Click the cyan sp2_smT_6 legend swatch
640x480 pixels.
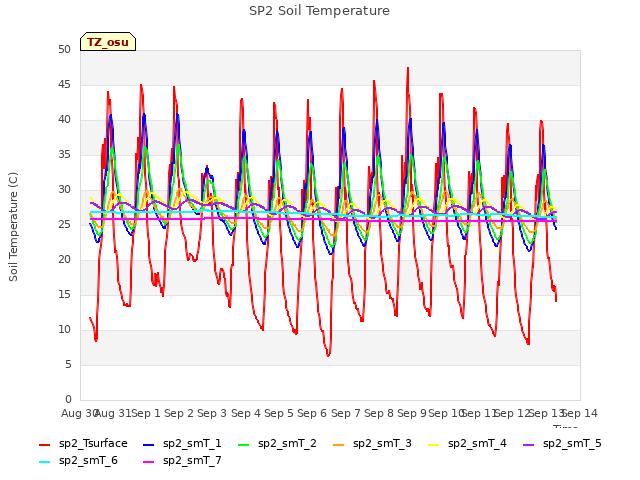click(x=44, y=462)
